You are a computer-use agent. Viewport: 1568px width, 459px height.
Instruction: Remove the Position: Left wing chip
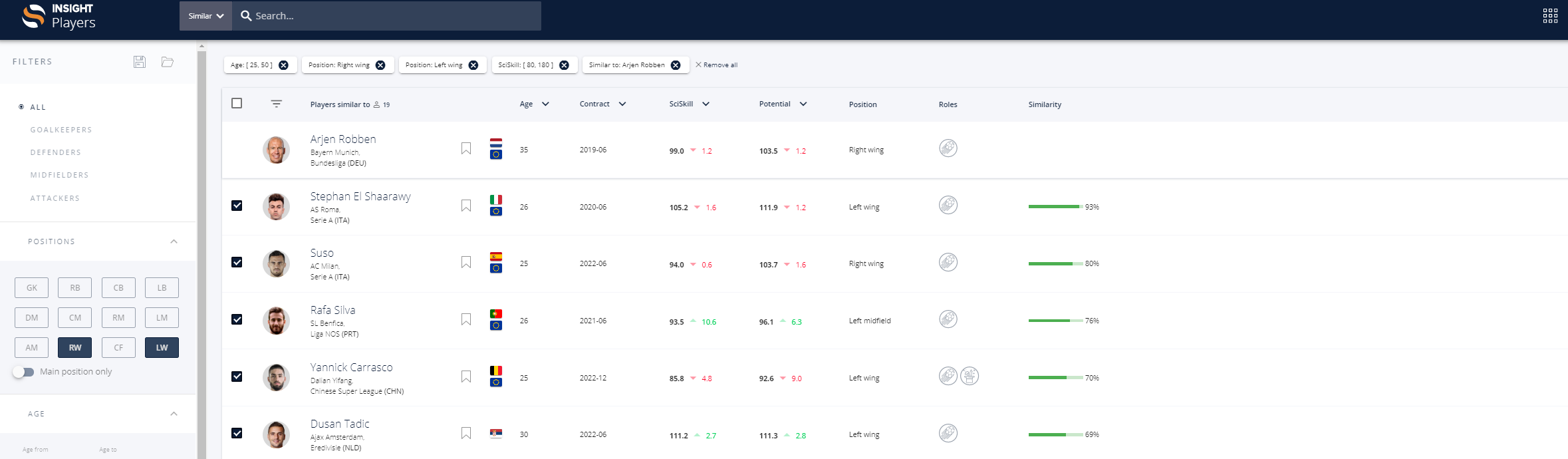473,65
